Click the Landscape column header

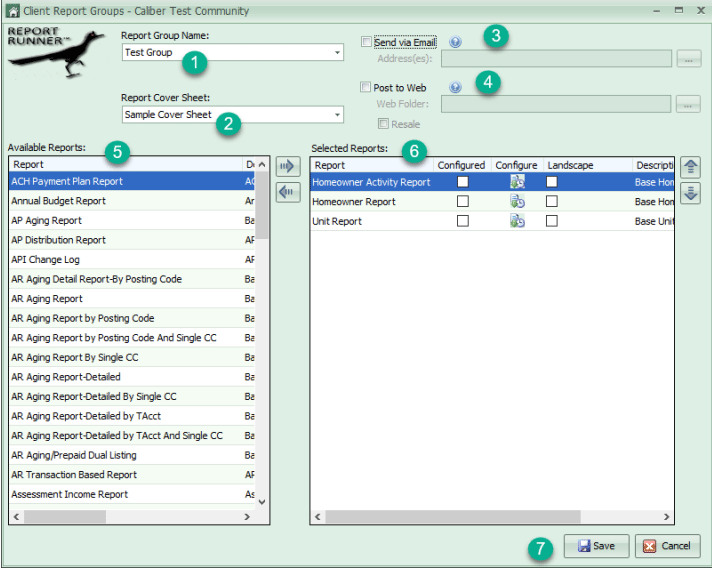tap(588, 165)
